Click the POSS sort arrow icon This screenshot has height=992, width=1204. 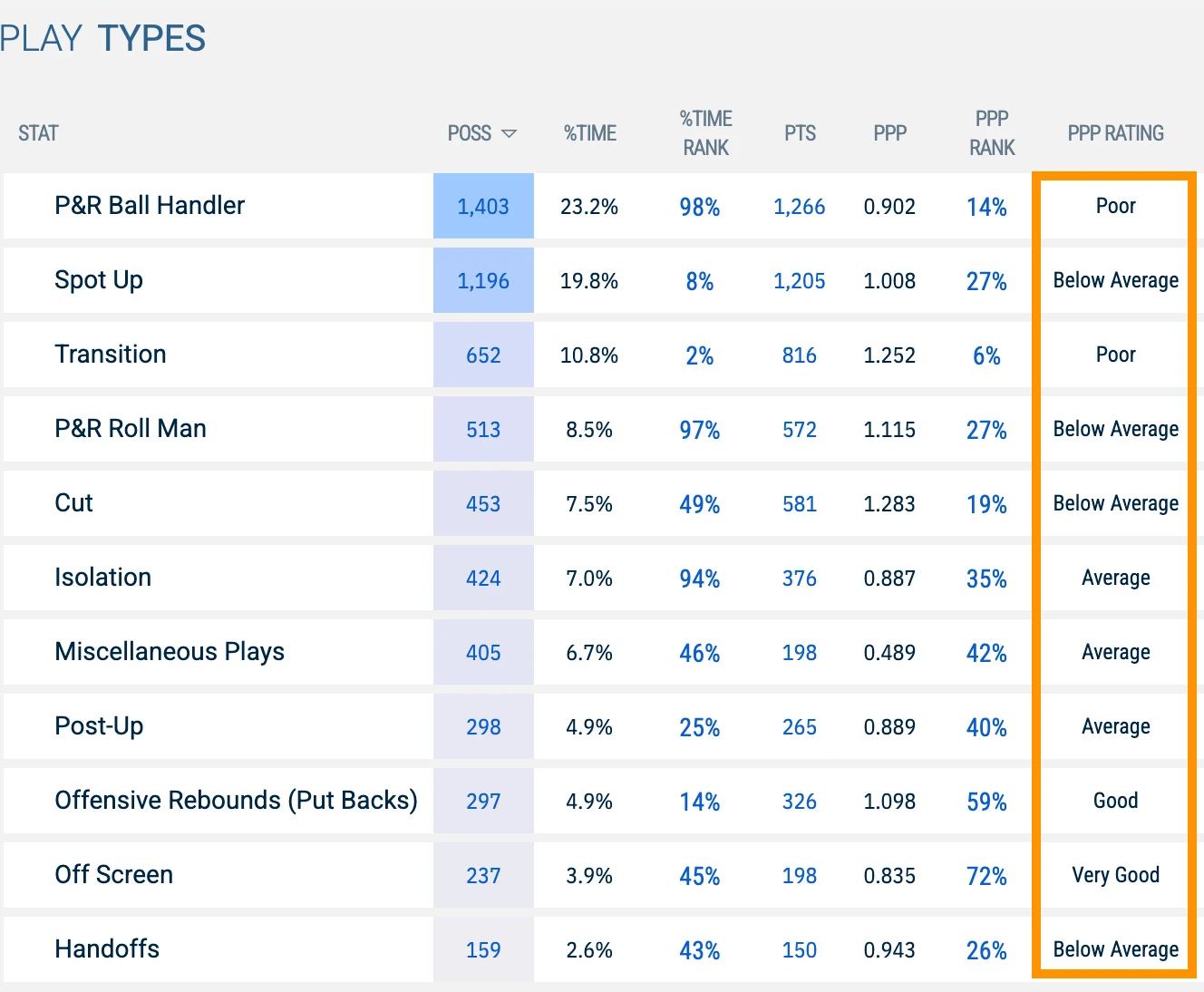(509, 133)
